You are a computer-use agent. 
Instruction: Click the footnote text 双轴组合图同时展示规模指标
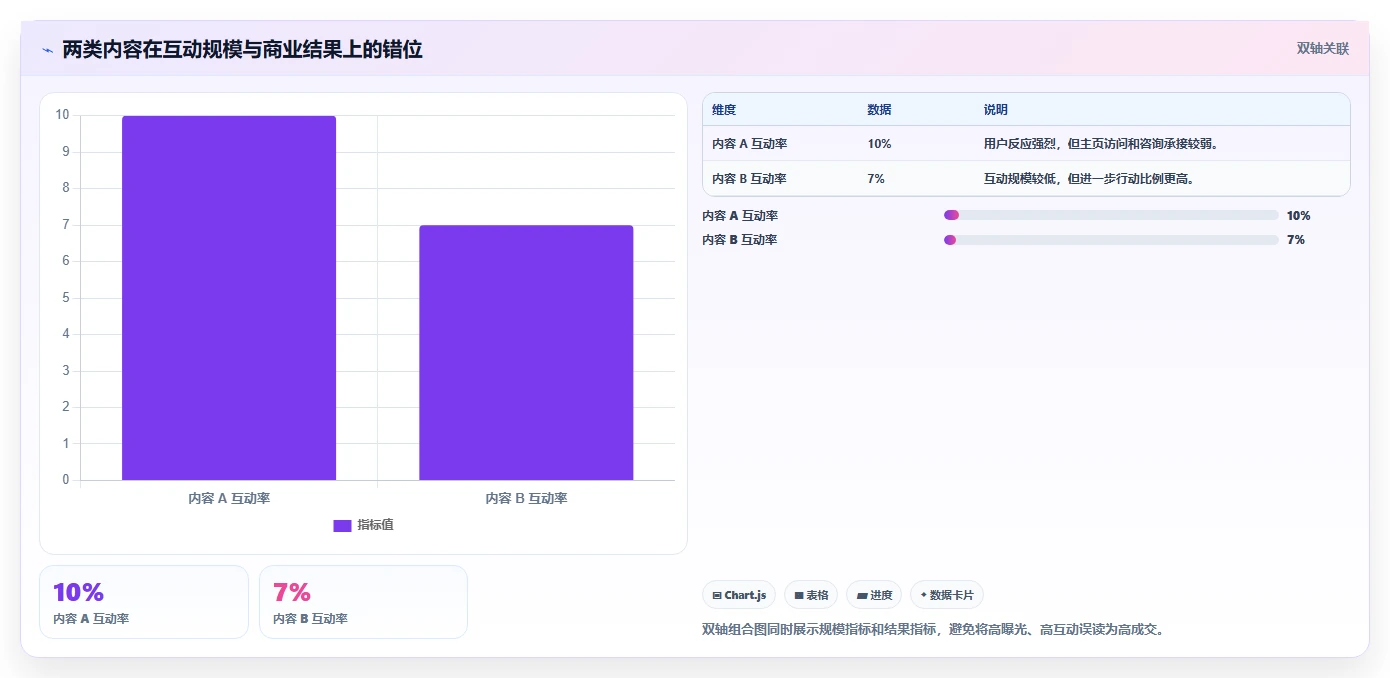[934, 630]
